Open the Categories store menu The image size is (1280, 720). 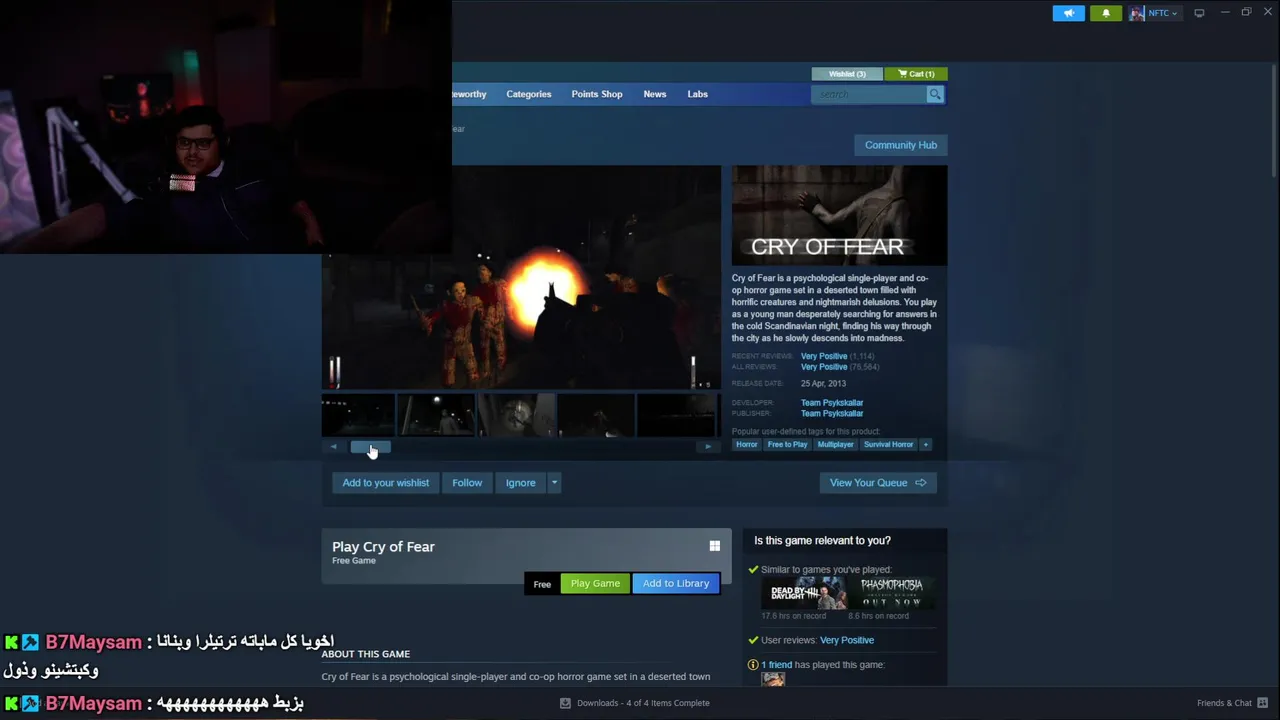click(528, 94)
